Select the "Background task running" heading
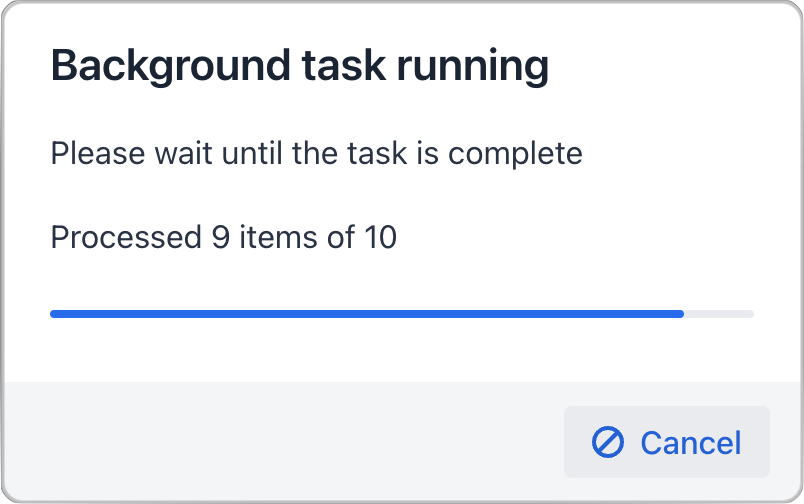This screenshot has width=804, height=504. pyautogui.click(x=299, y=67)
